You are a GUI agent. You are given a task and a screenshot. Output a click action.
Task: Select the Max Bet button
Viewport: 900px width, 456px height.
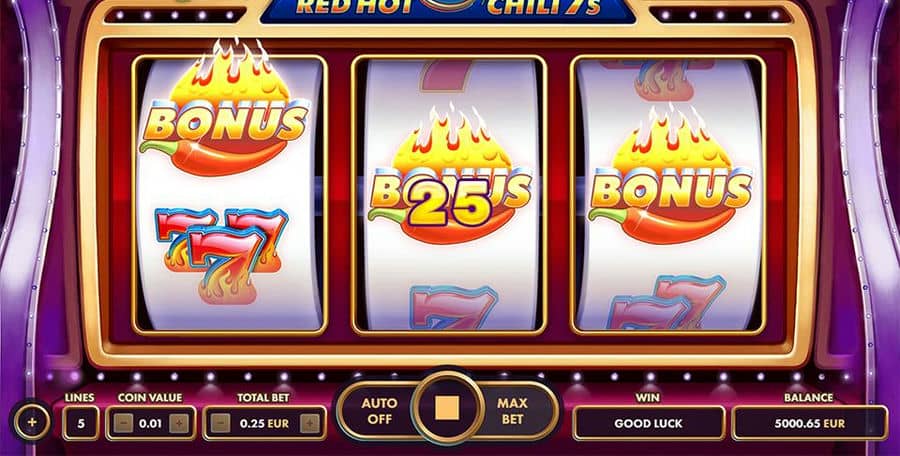pos(513,411)
